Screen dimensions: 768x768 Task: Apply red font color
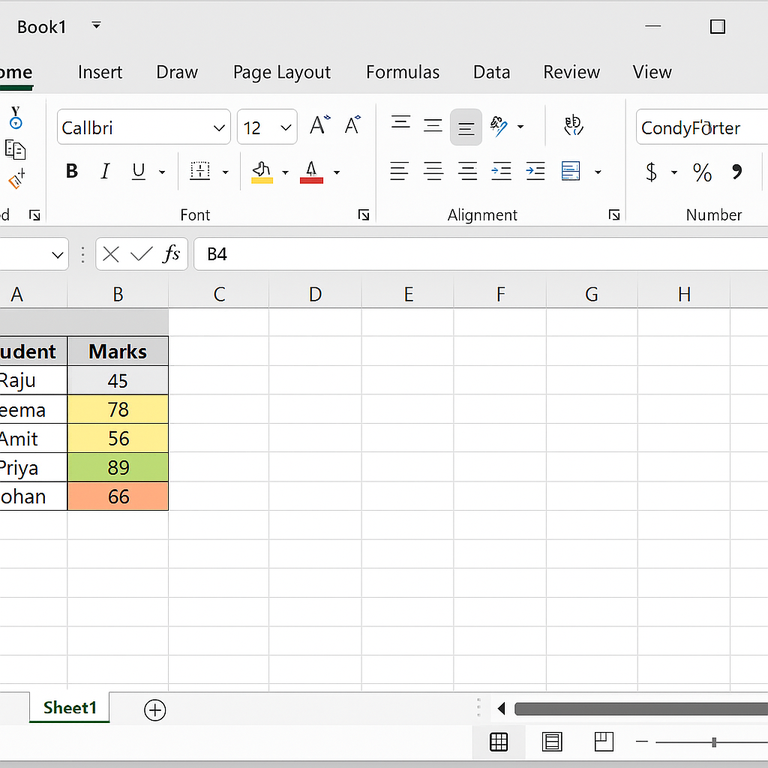click(312, 172)
